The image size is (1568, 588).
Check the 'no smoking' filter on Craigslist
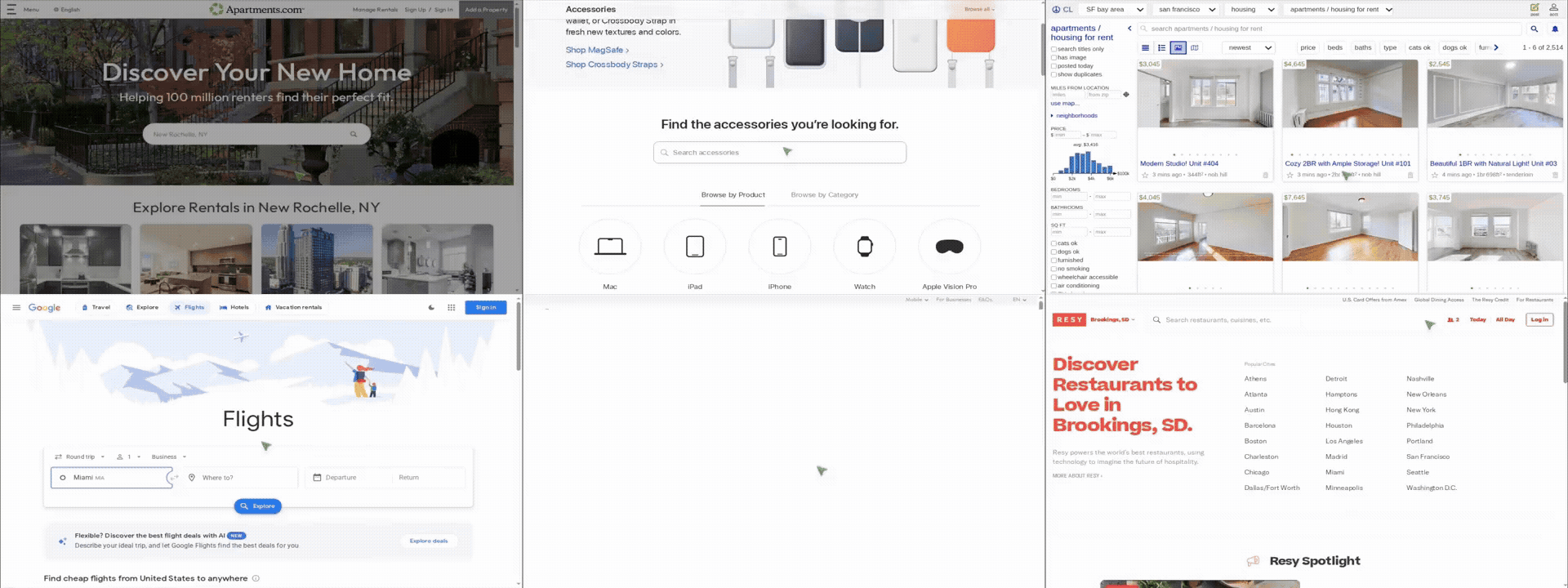(1053, 269)
